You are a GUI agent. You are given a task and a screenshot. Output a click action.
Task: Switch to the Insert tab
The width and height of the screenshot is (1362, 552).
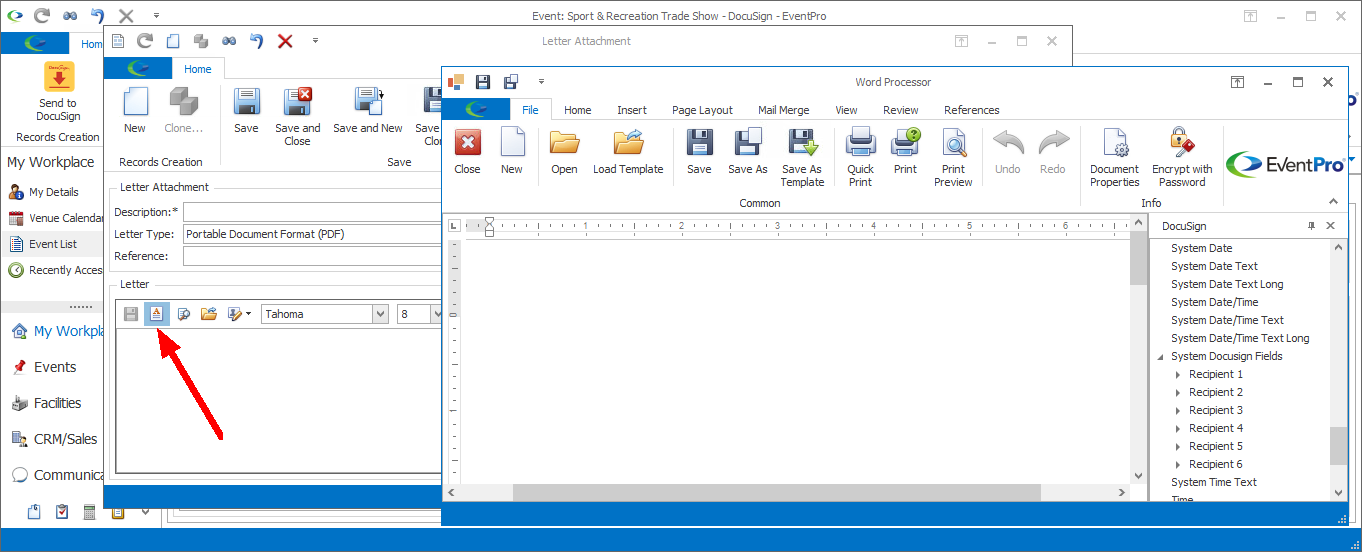632,110
